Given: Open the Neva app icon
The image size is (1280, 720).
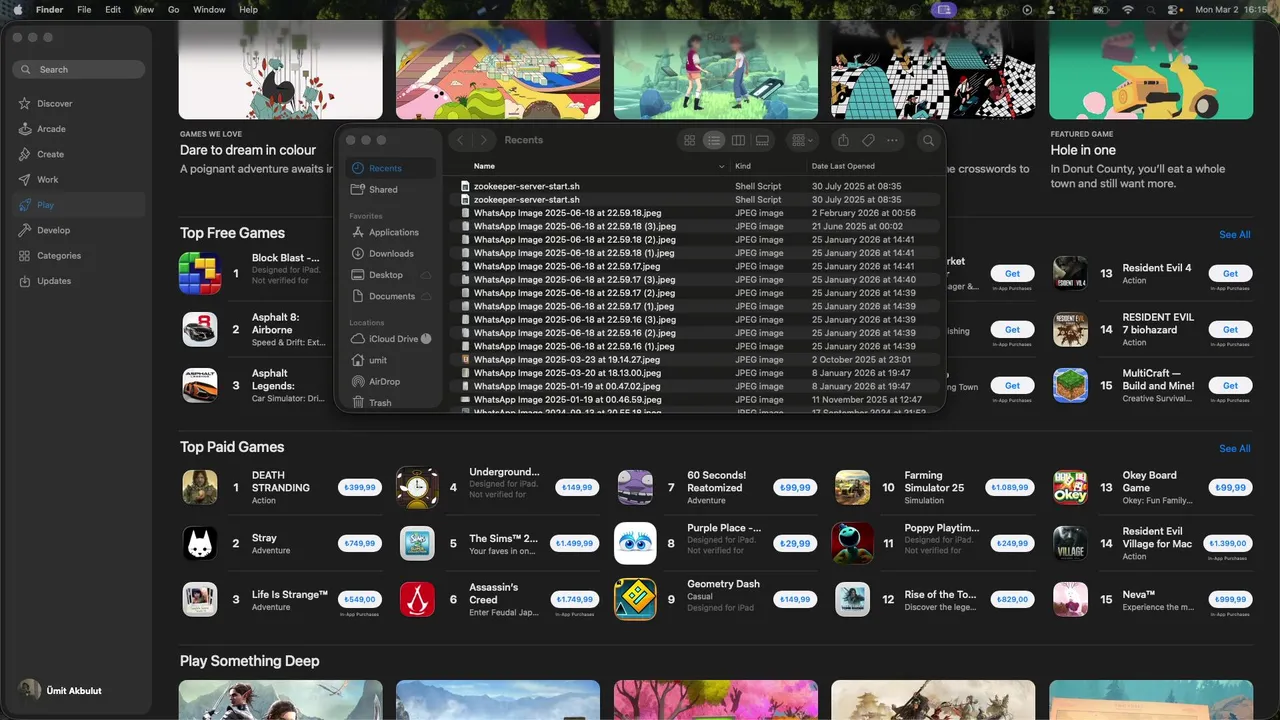Looking at the screenshot, I should pyautogui.click(x=1070, y=600).
